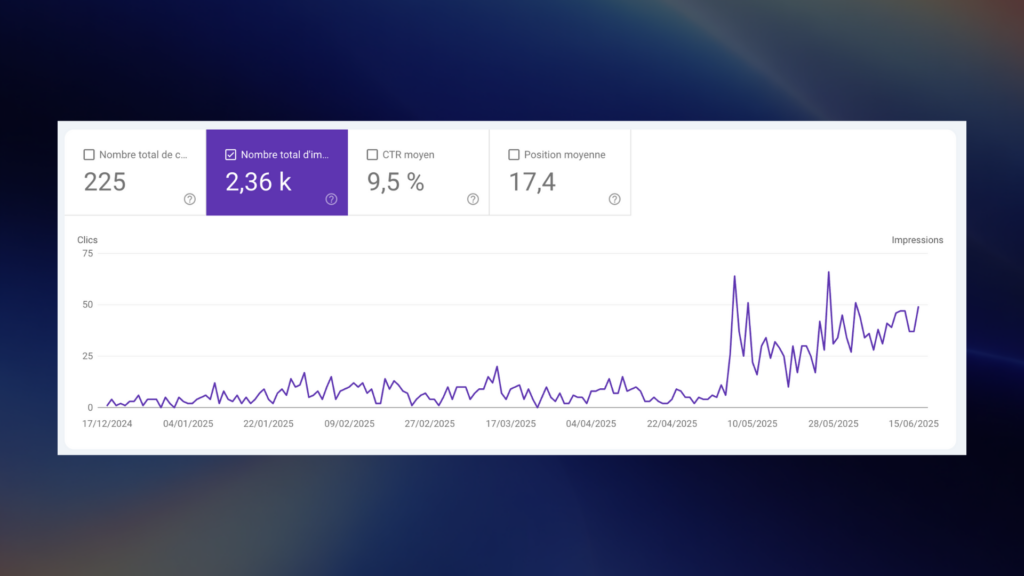Click the 2,36 k impressions value
1024x576 pixels.
(x=258, y=182)
